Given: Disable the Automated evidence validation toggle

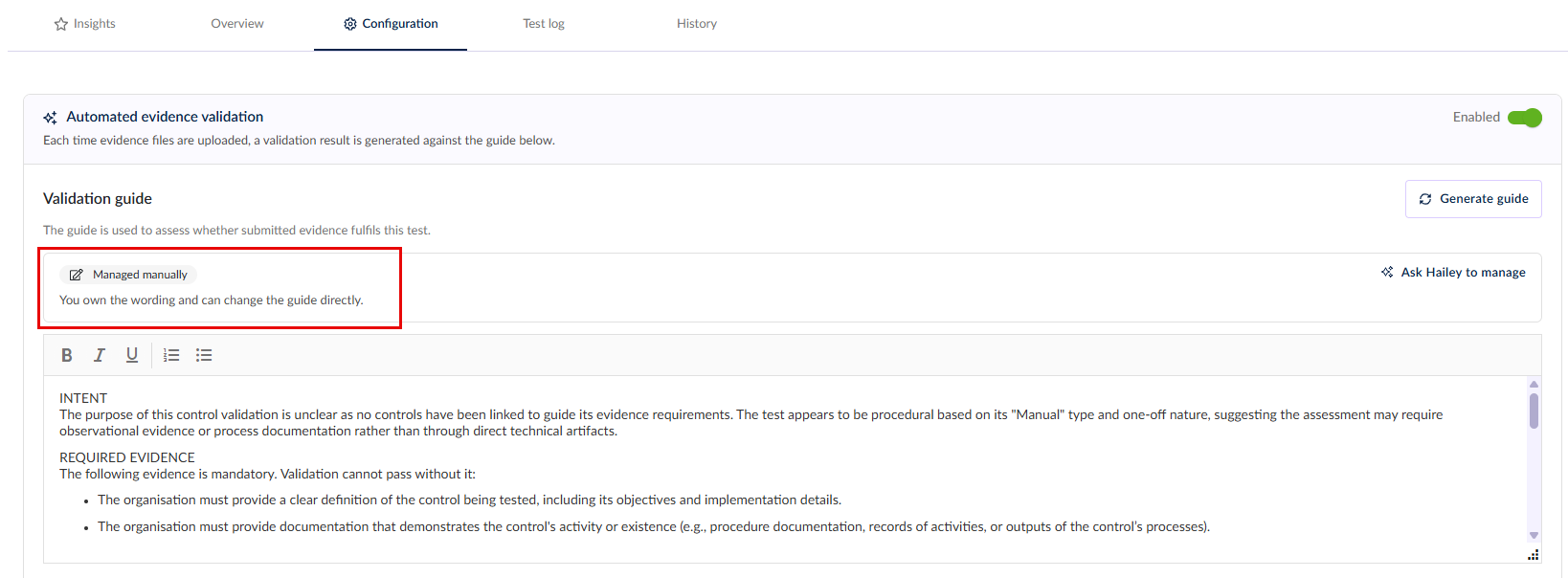Looking at the screenshot, I should pos(1525,118).
